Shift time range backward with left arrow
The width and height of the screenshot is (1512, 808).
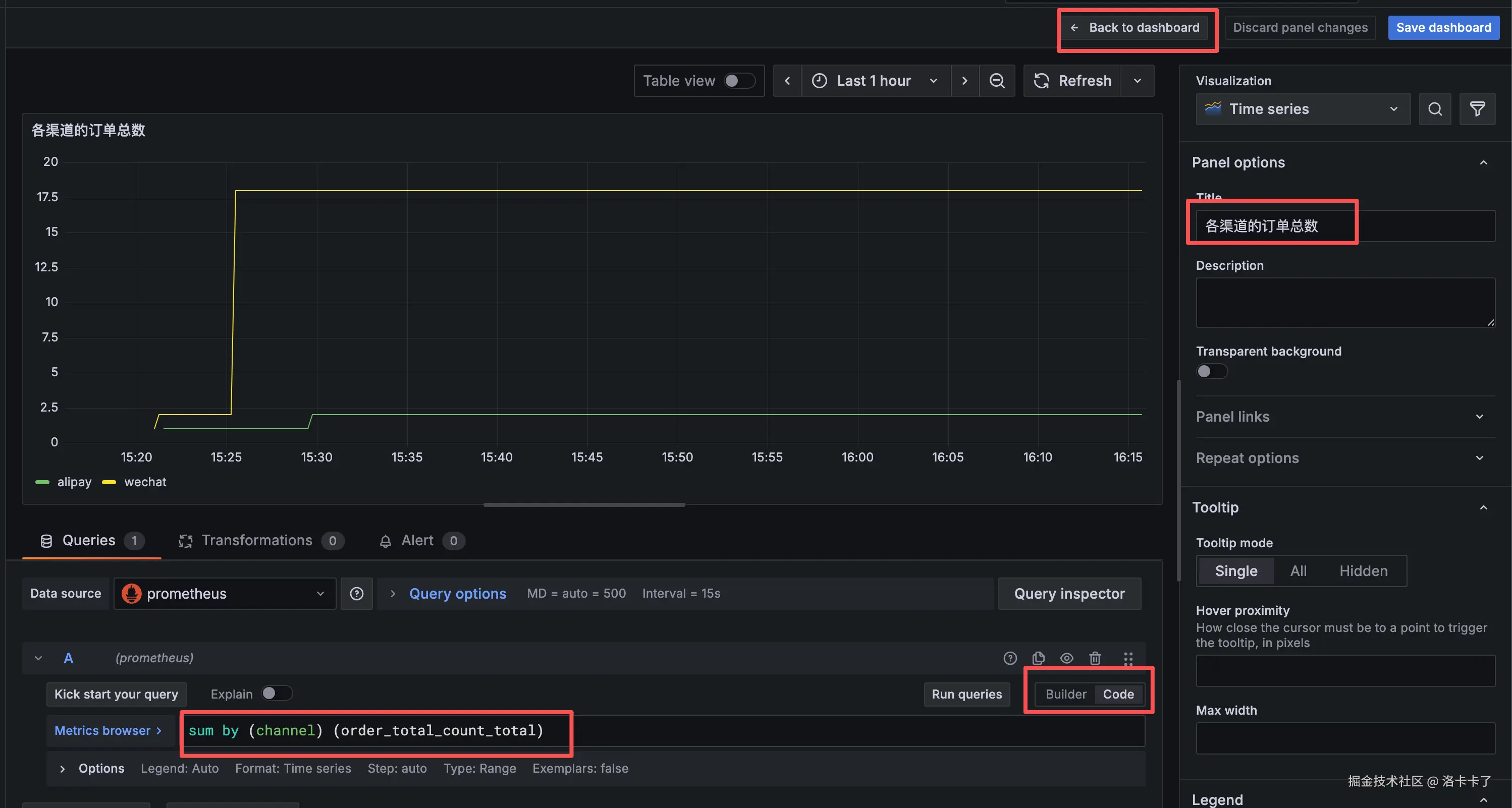point(788,80)
